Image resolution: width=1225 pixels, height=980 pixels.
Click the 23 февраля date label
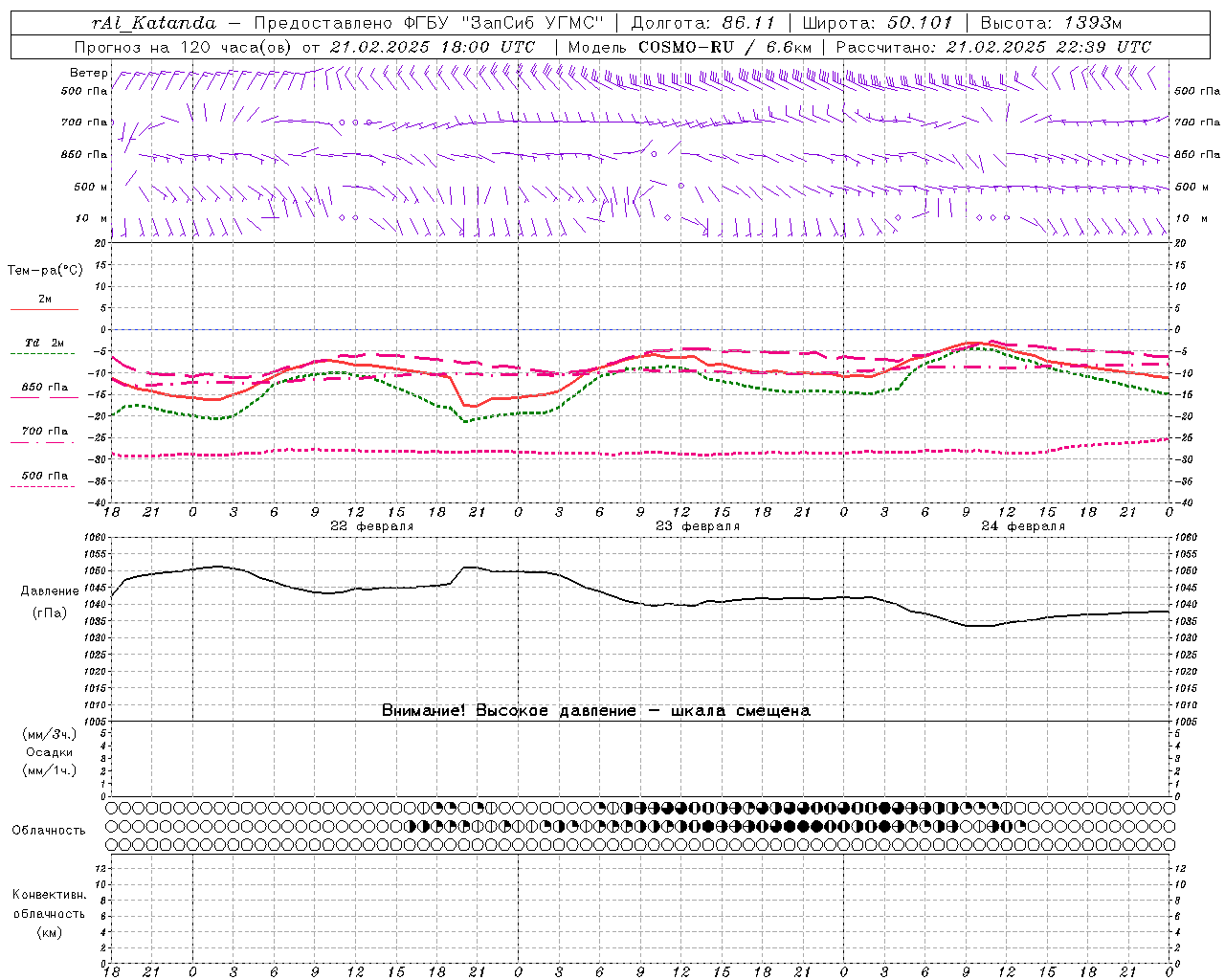tap(698, 526)
